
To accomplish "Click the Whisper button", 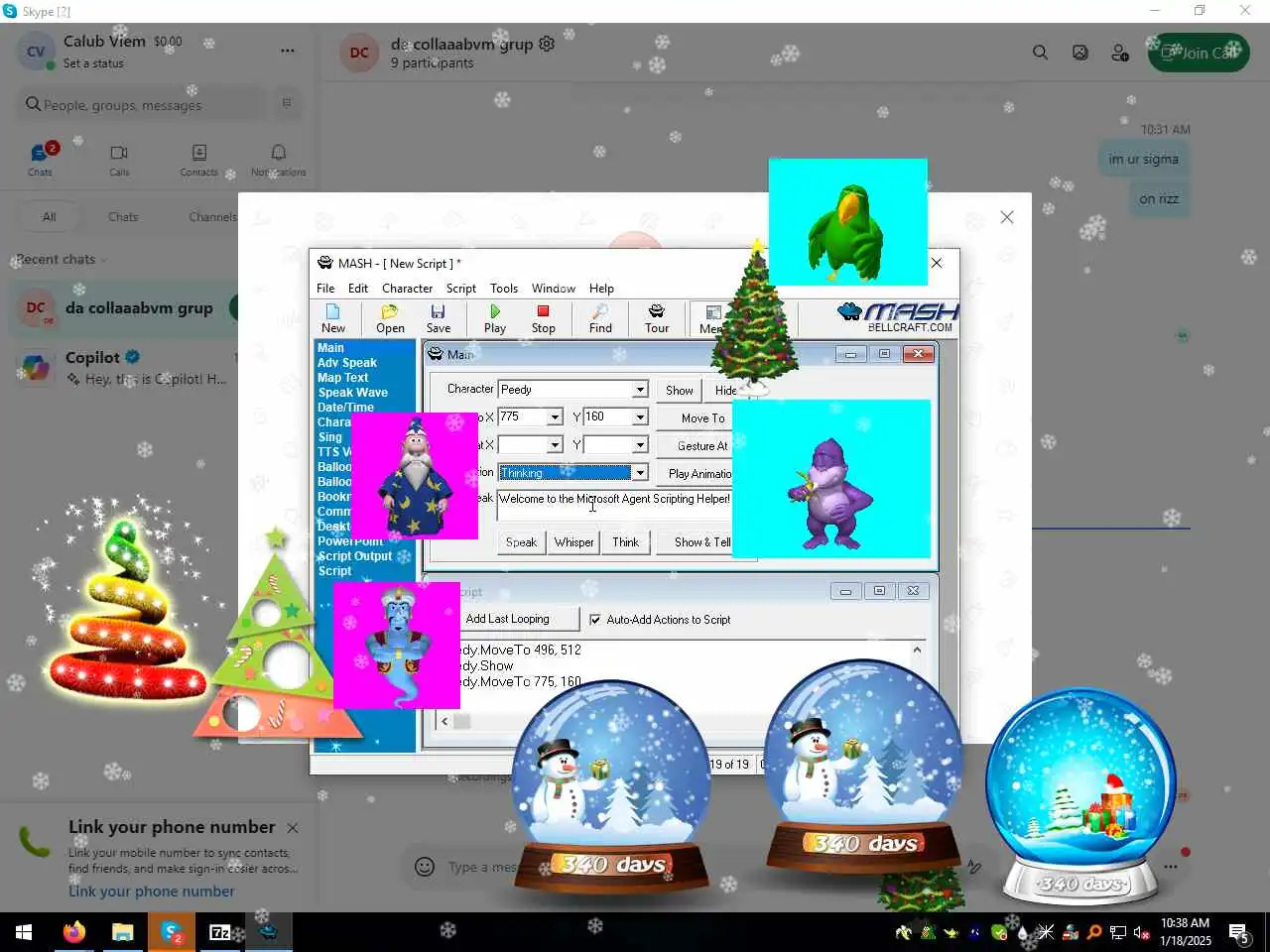I will click(573, 542).
